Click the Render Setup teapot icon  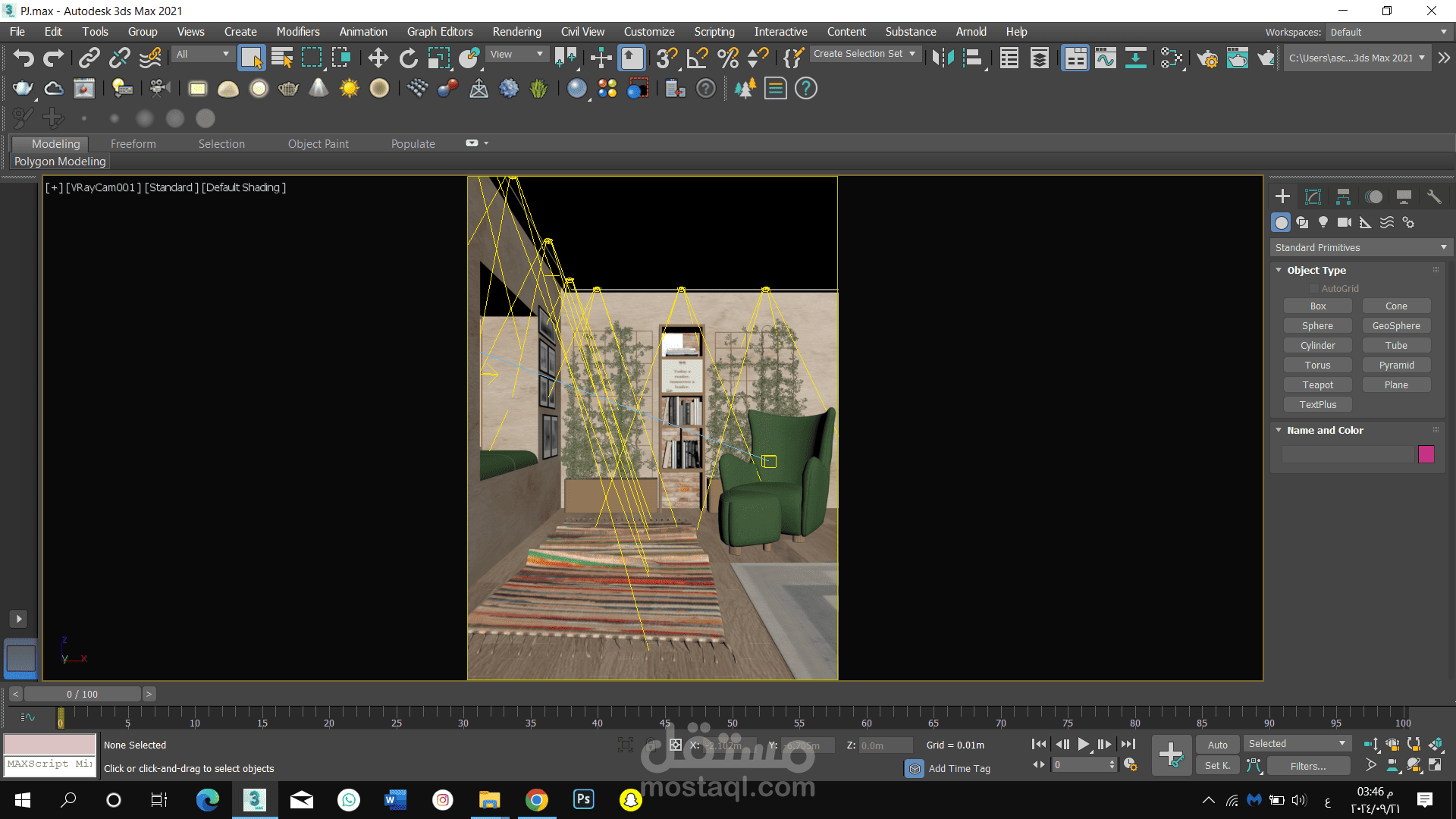coord(1207,58)
